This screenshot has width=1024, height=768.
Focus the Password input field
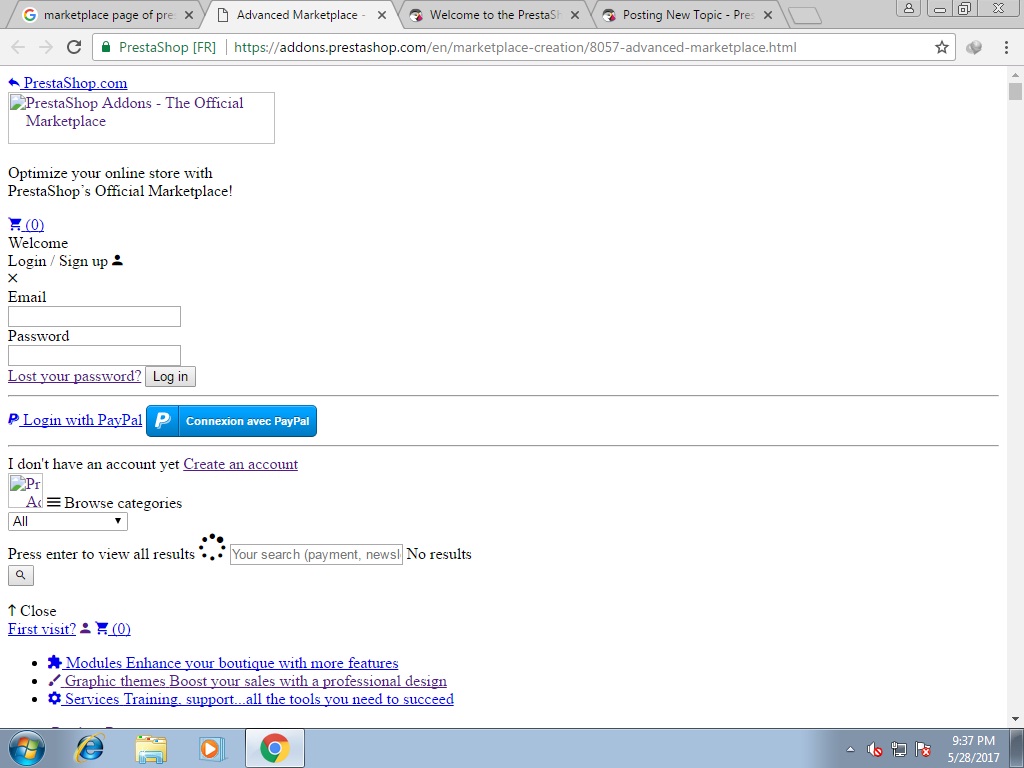click(x=94, y=355)
